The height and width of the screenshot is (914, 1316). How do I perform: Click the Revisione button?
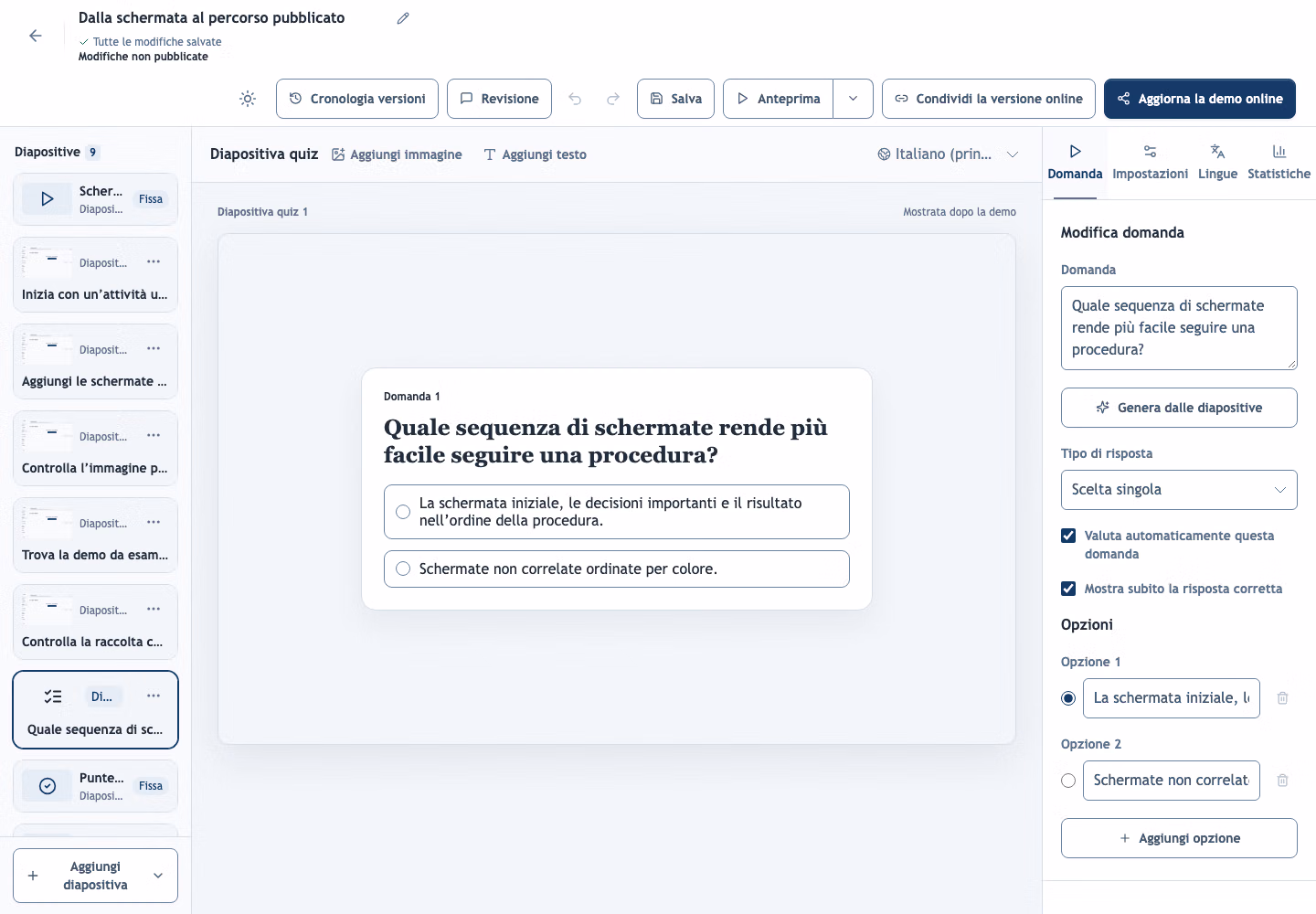pyautogui.click(x=499, y=99)
